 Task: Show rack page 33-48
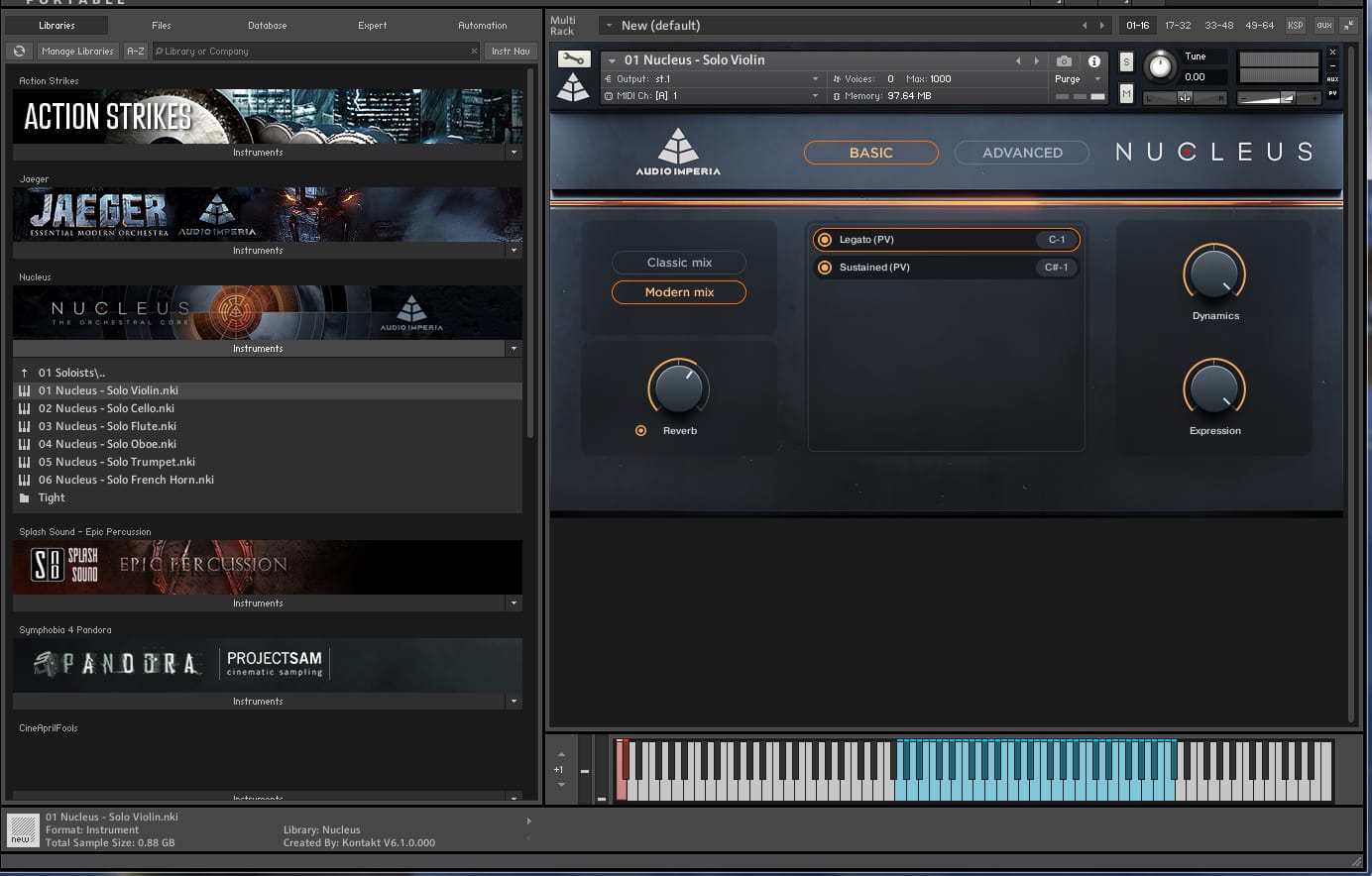[1219, 25]
